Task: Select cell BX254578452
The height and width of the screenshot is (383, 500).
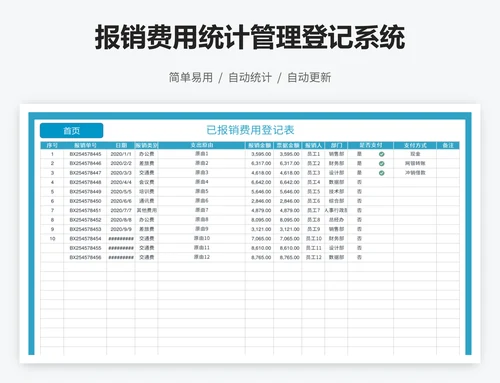Action: tap(85, 220)
